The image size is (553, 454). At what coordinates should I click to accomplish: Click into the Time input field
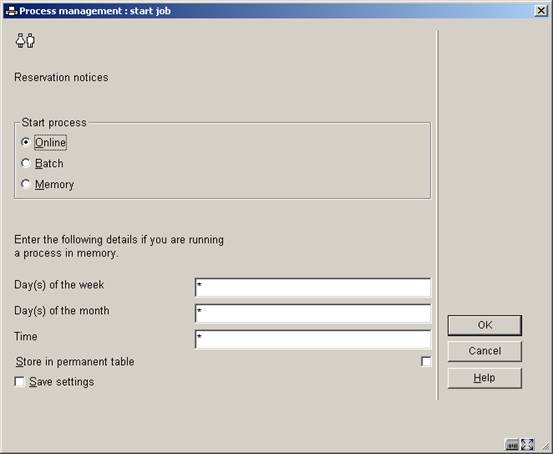pyautogui.click(x=313, y=339)
